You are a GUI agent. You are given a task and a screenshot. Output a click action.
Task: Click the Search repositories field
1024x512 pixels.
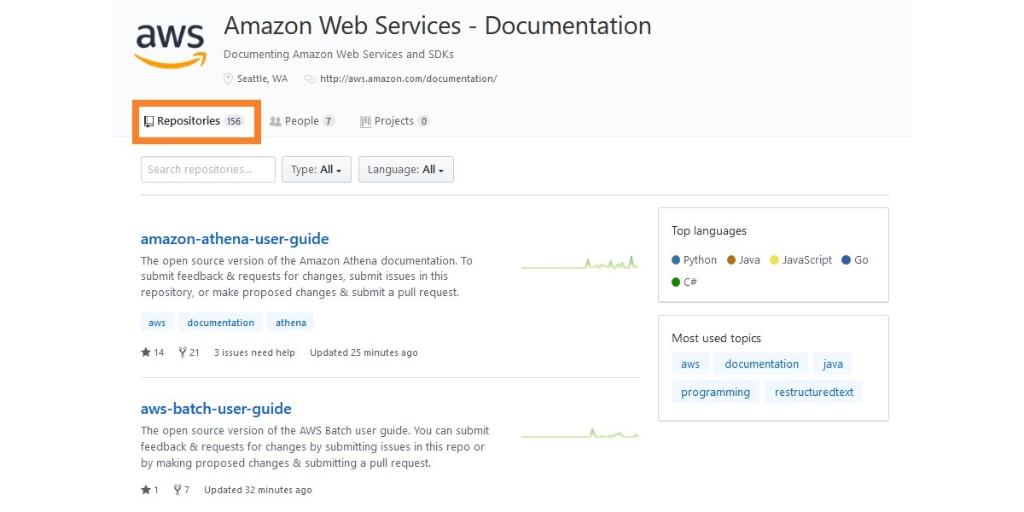(x=208, y=169)
